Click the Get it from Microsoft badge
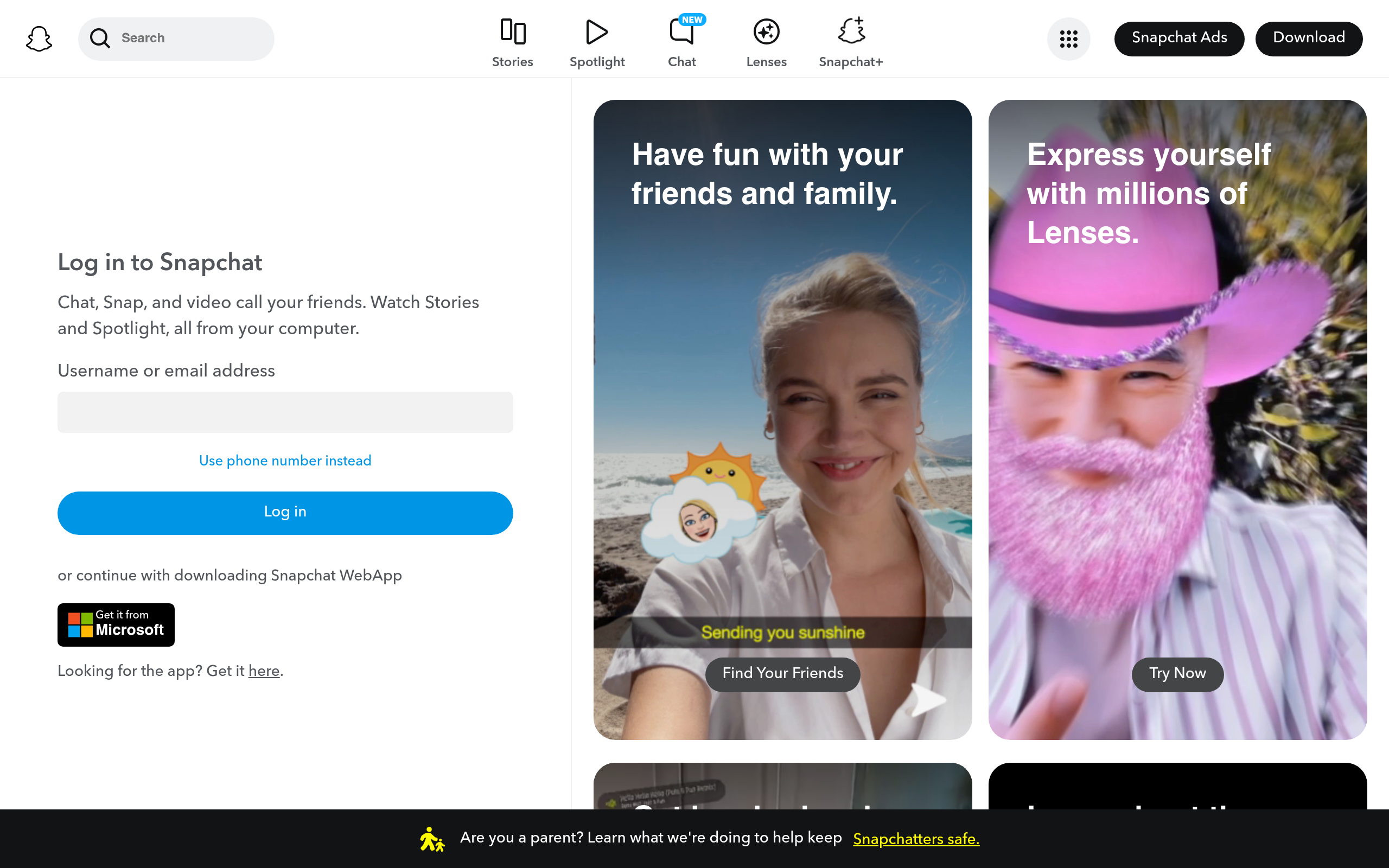 tap(116, 624)
